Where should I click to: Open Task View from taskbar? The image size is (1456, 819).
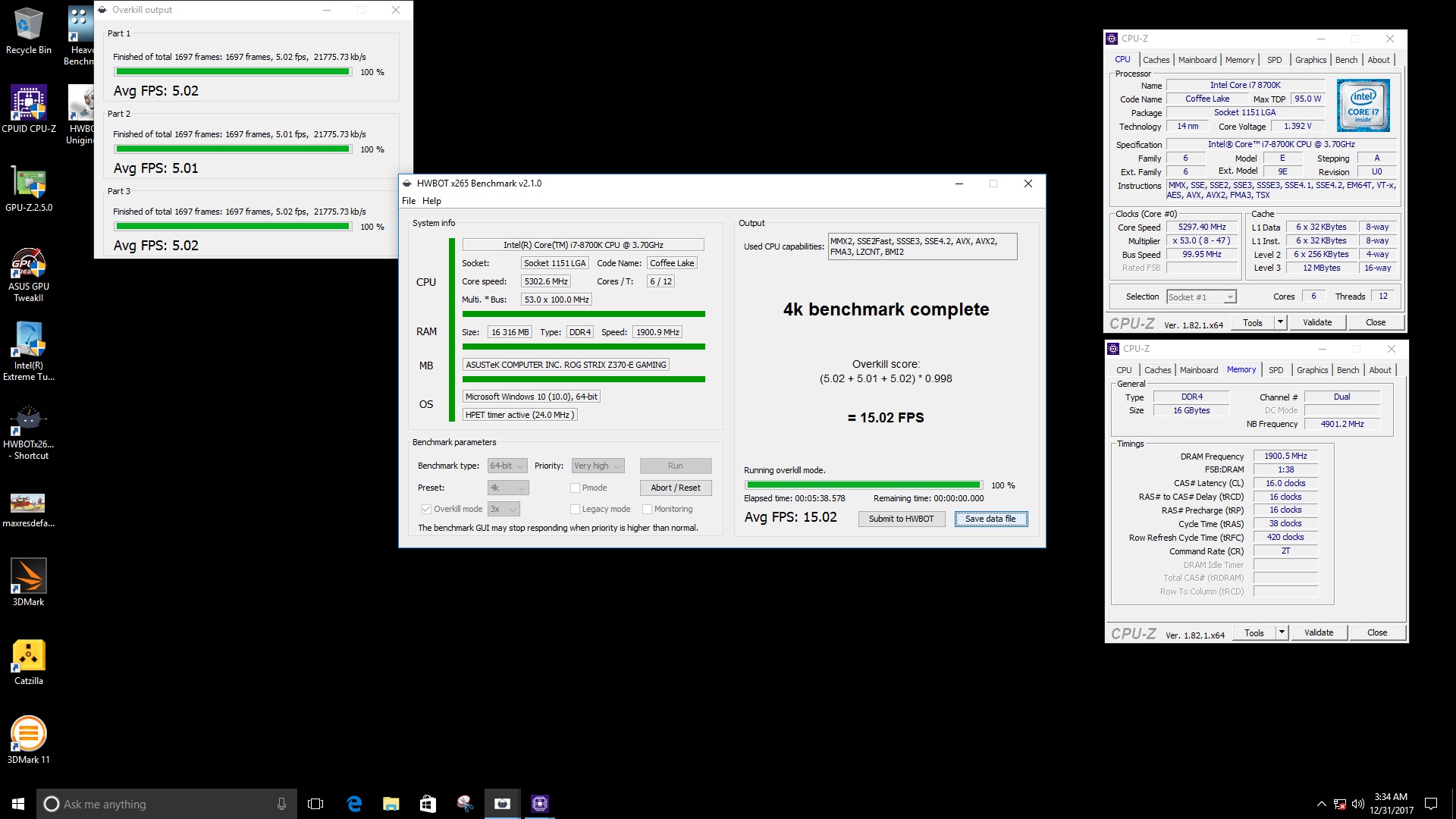coord(315,804)
